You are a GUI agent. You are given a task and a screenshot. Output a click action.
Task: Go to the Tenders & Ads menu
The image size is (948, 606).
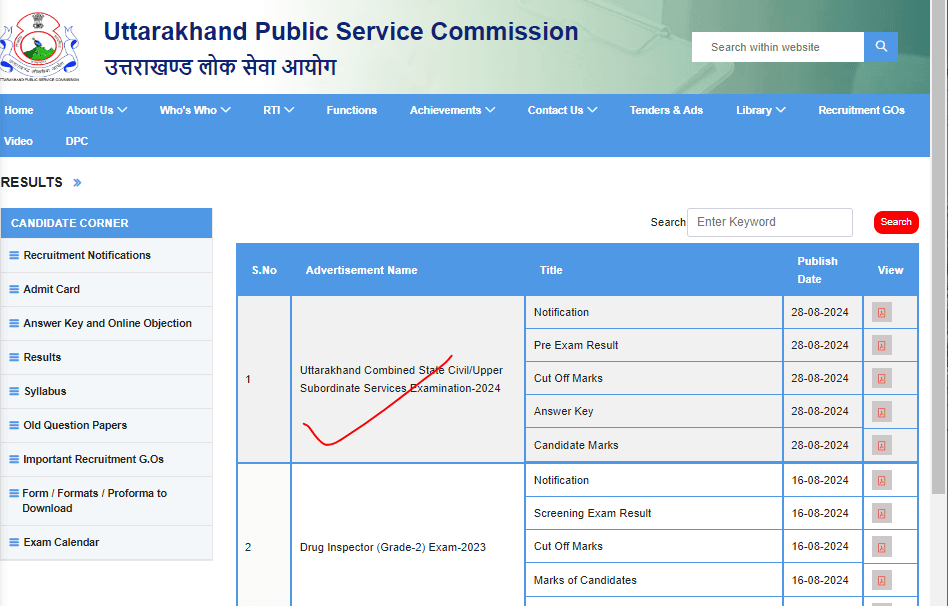pyautogui.click(x=666, y=110)
